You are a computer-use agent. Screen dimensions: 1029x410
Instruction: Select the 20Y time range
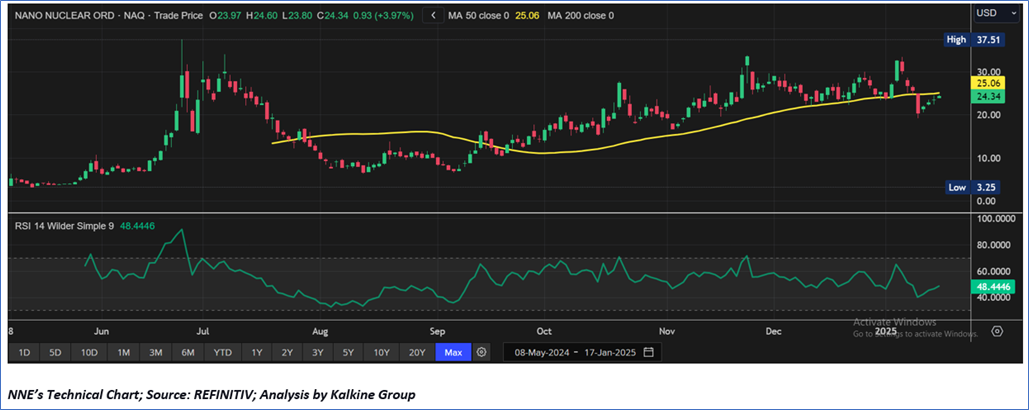tap(417, 352)
